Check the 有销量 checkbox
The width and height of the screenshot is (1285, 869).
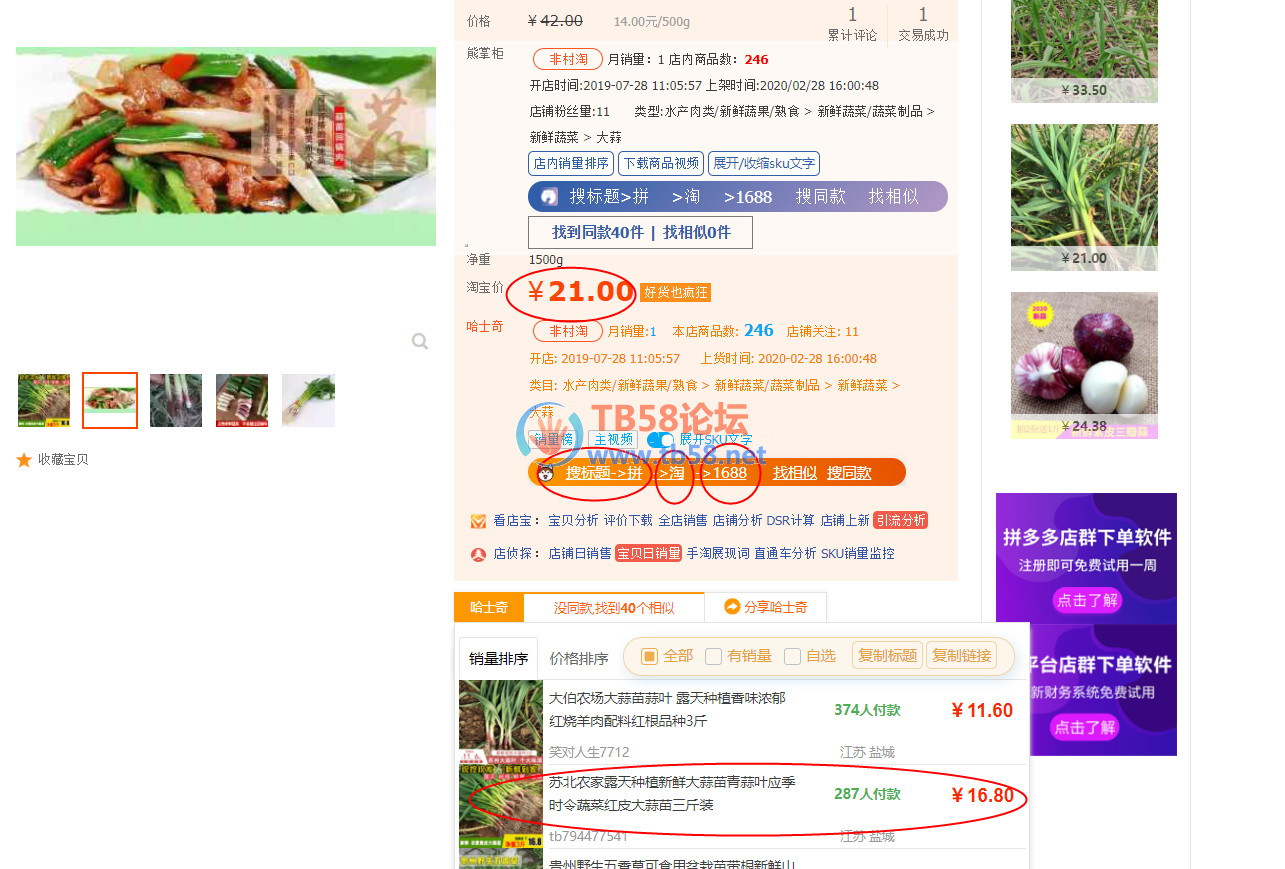[713, 656]
